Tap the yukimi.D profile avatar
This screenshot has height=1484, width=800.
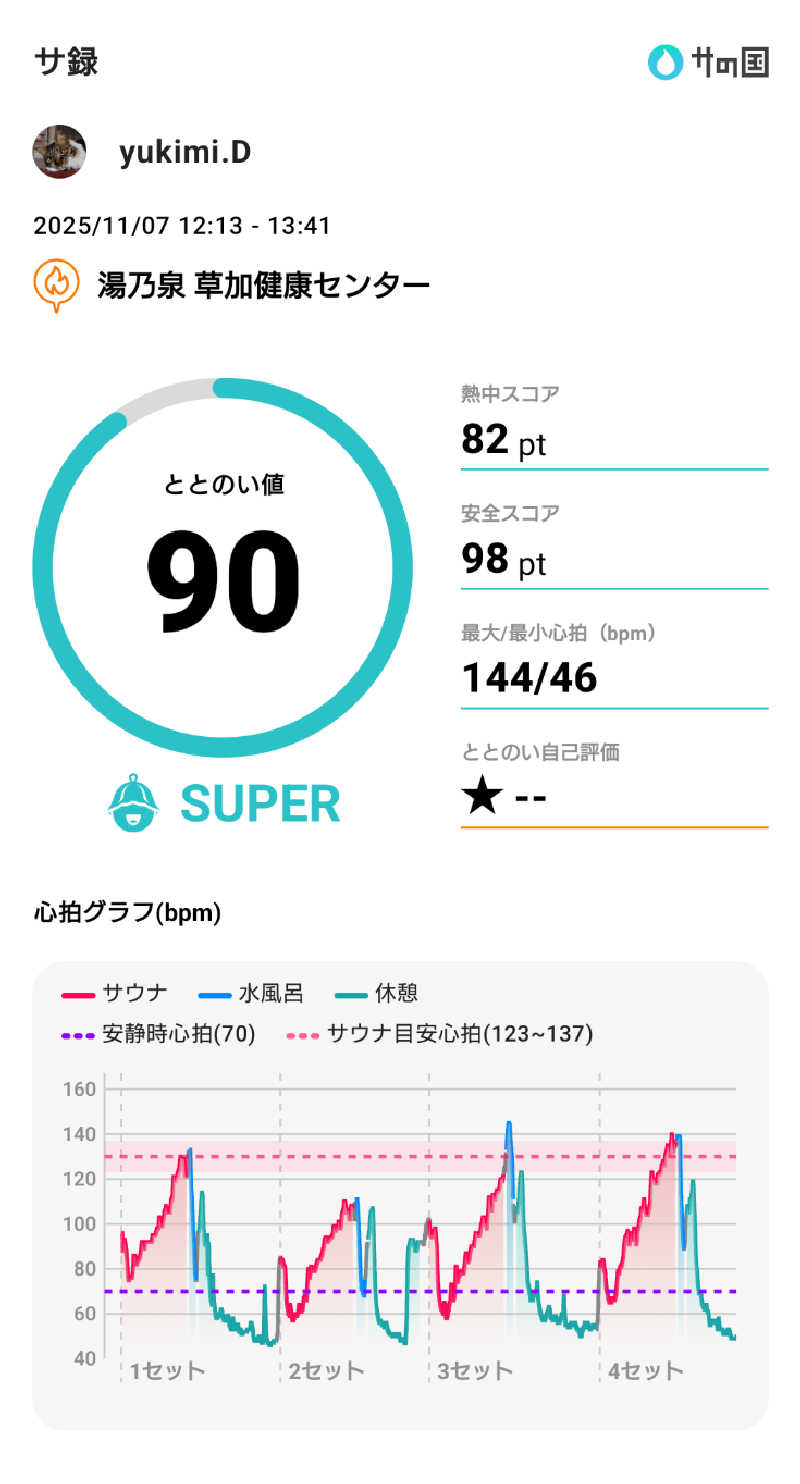coord(59,152)
